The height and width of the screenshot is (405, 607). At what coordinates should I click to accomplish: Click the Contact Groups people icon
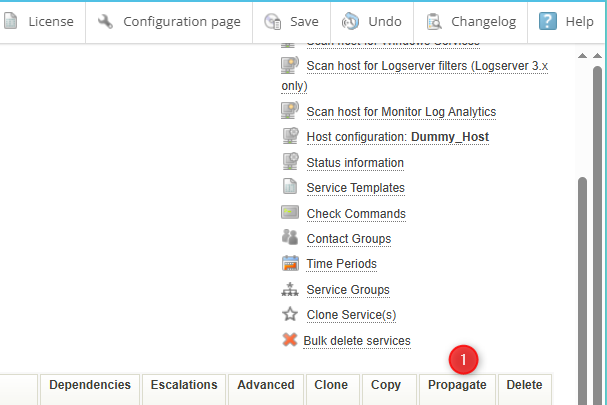click(x=290, y=238)
